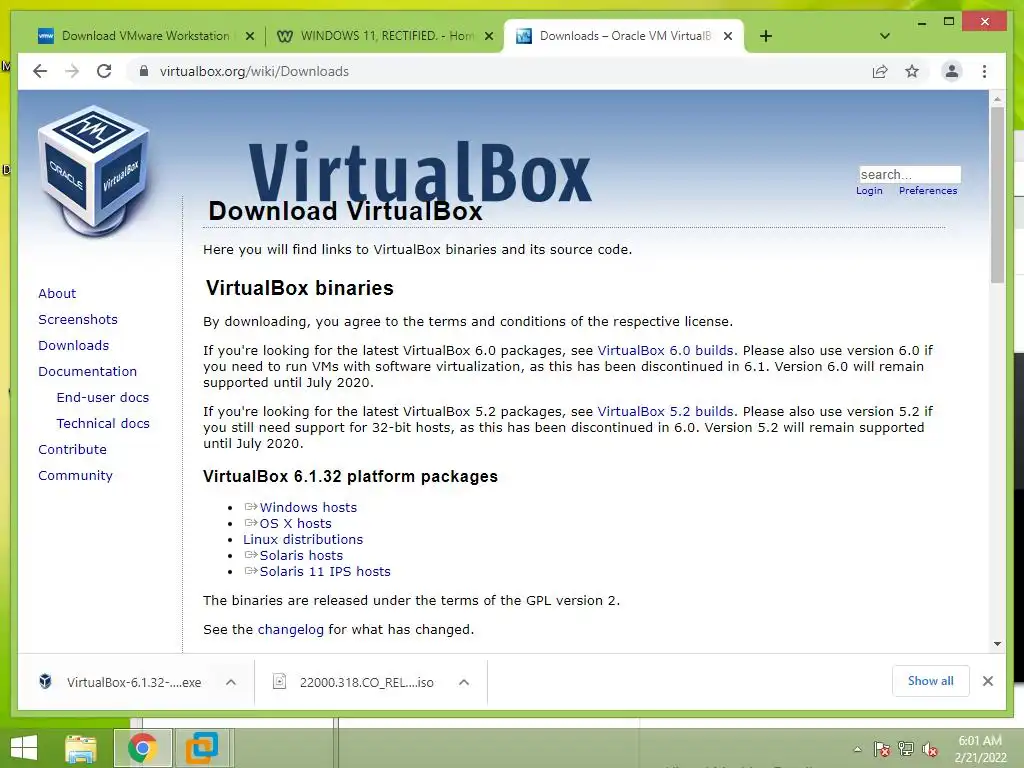The height and width of the screenshot is (768, 1024).
Task: Open the tab search chevron
Action: [x=885, y=36]
